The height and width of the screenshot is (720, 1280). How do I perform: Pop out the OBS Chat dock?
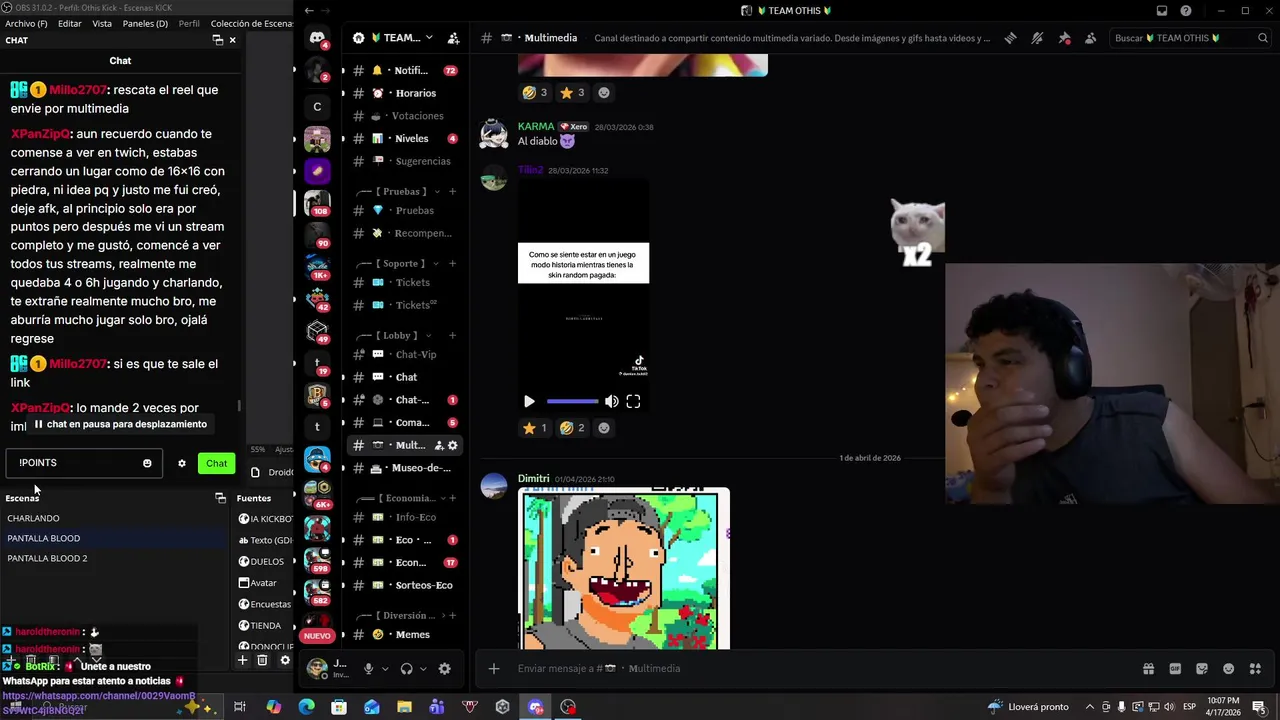coord(217,40)
